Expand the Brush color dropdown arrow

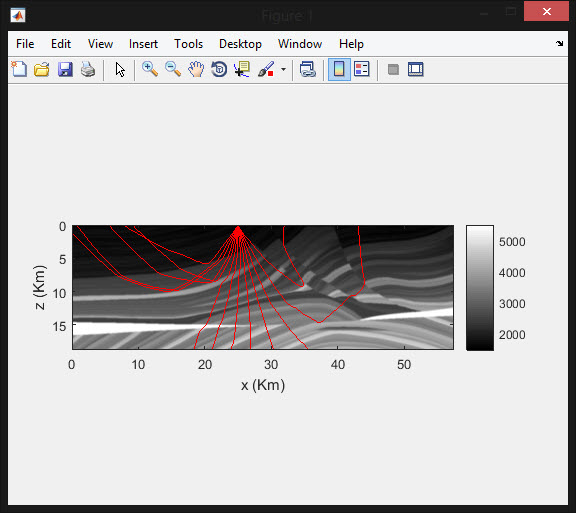283,69
